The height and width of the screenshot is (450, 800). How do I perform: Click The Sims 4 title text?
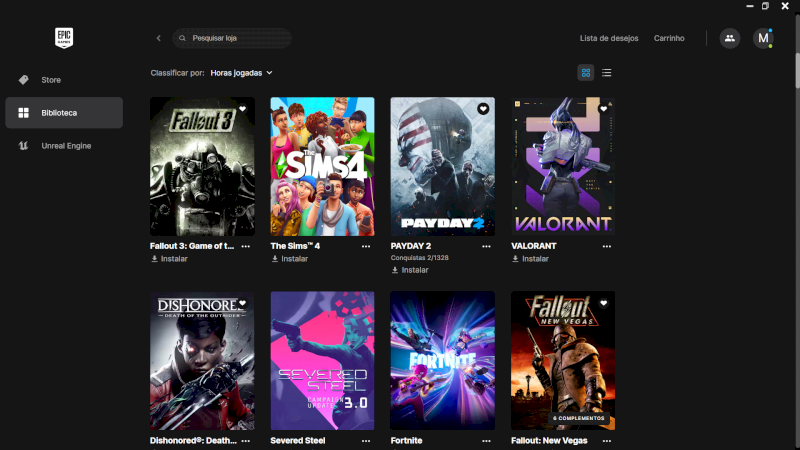(x=295, y=246)
